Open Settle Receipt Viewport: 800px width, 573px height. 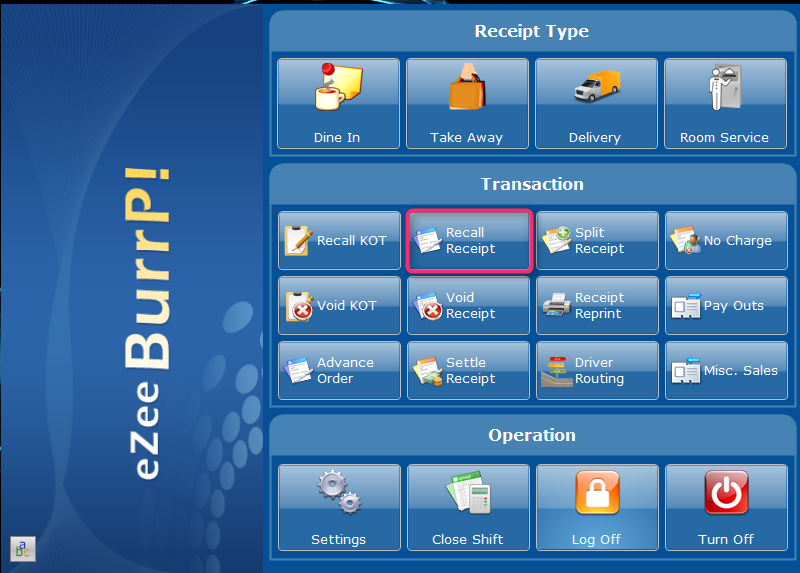coord(468,370)
